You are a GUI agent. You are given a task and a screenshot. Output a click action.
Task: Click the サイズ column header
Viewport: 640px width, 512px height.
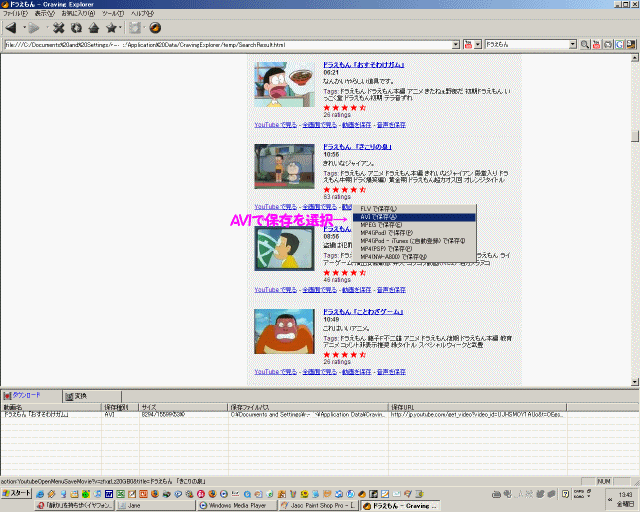coord(183,407)
